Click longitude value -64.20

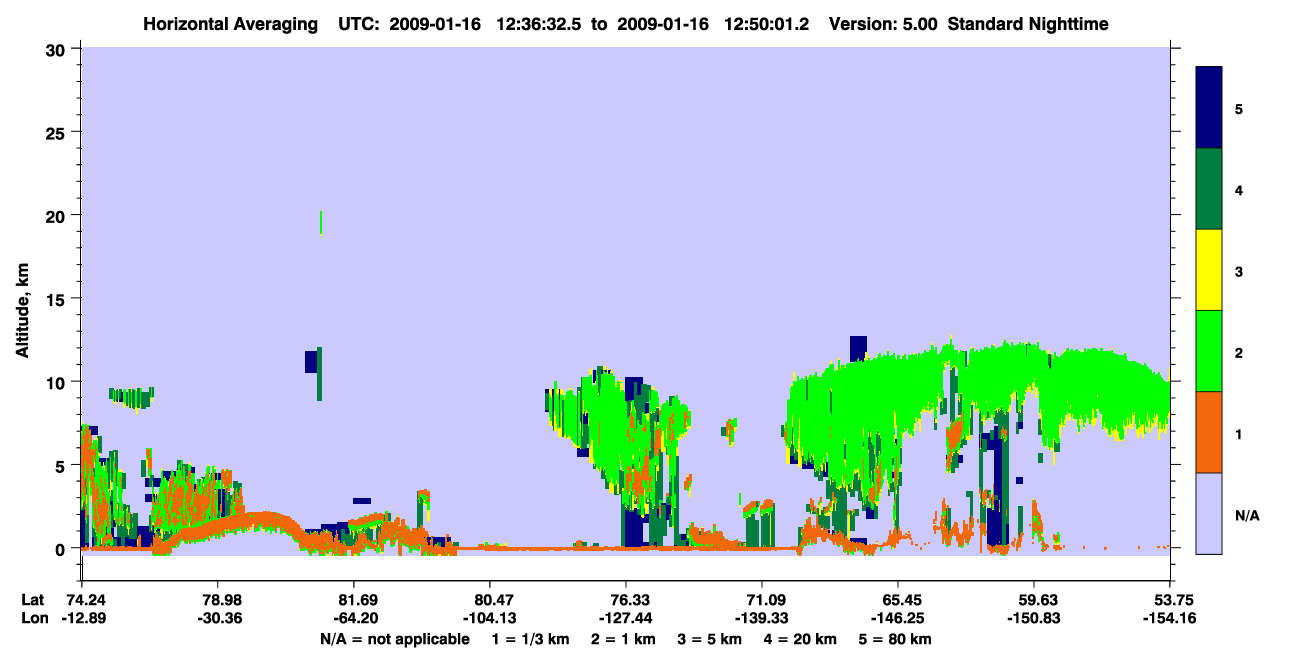pyautogui.click(x=354, y=618)
